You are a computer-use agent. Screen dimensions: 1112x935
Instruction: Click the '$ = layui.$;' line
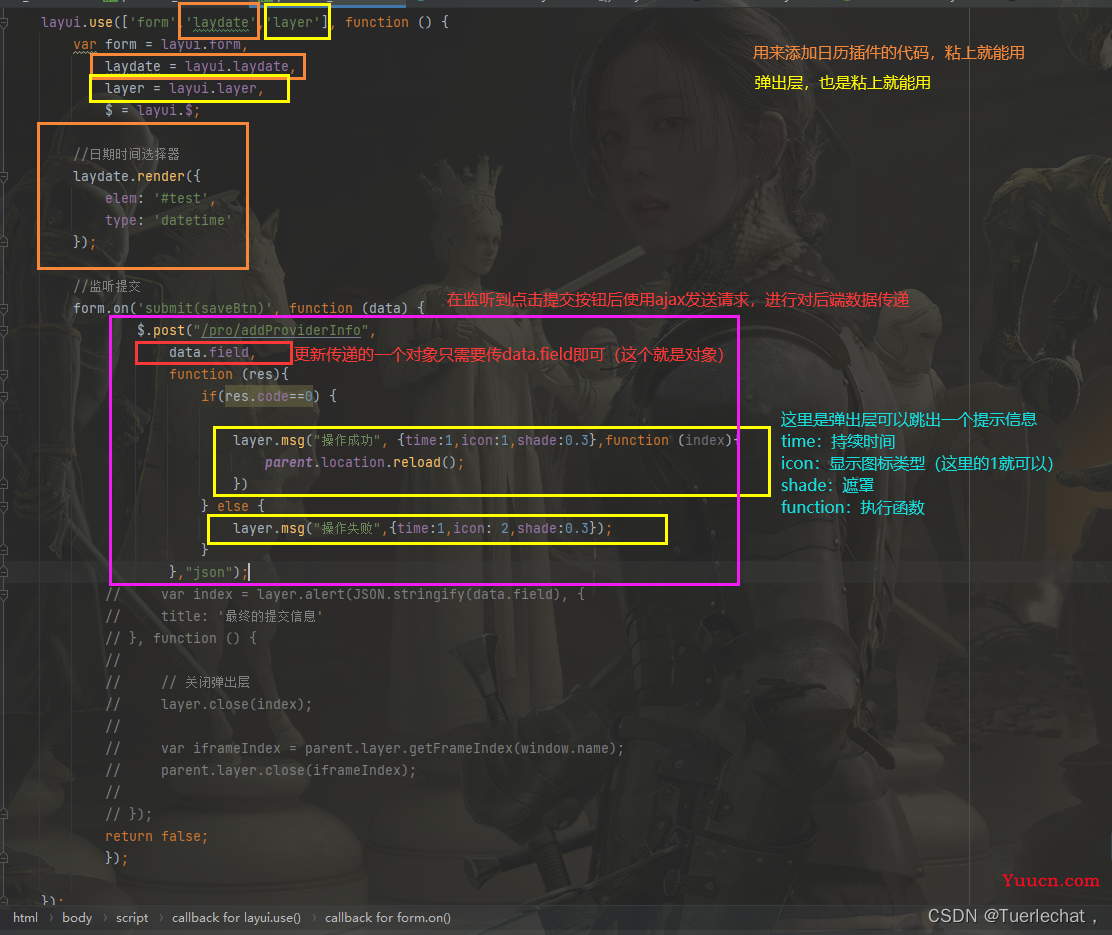[152, 111]
